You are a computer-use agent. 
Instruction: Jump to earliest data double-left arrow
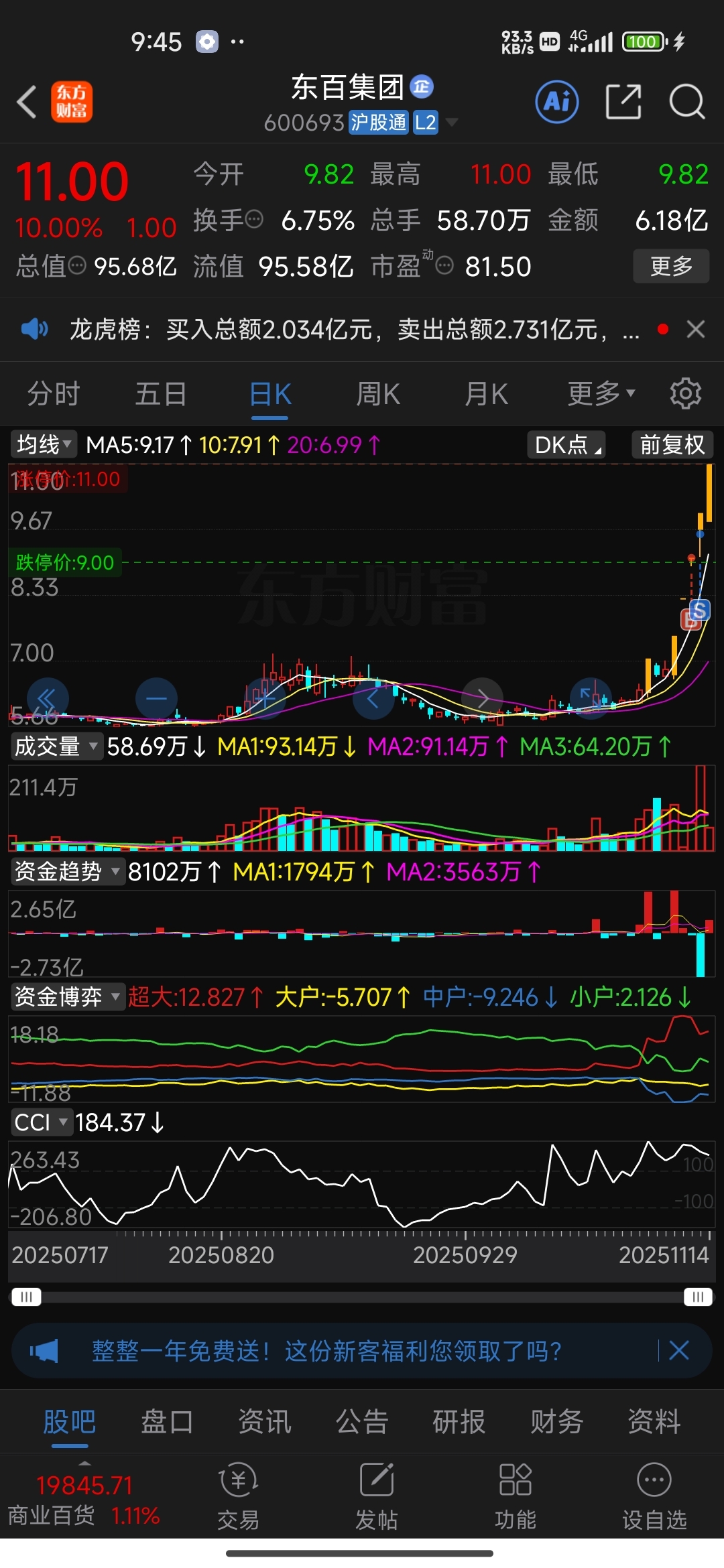coord(48,699)
